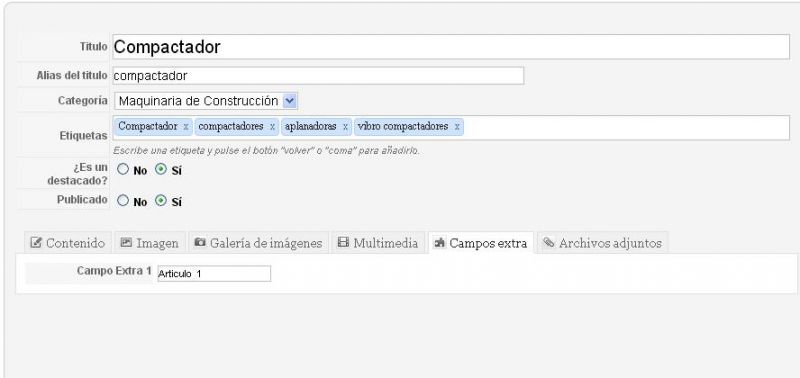Switch to the Imagen tab
The height and width of the screenshot is (378, 800).
149,243
